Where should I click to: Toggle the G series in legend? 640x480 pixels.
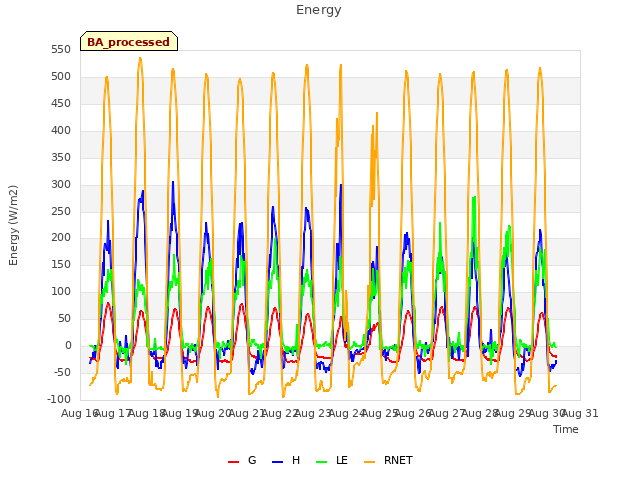coord(252,460)
